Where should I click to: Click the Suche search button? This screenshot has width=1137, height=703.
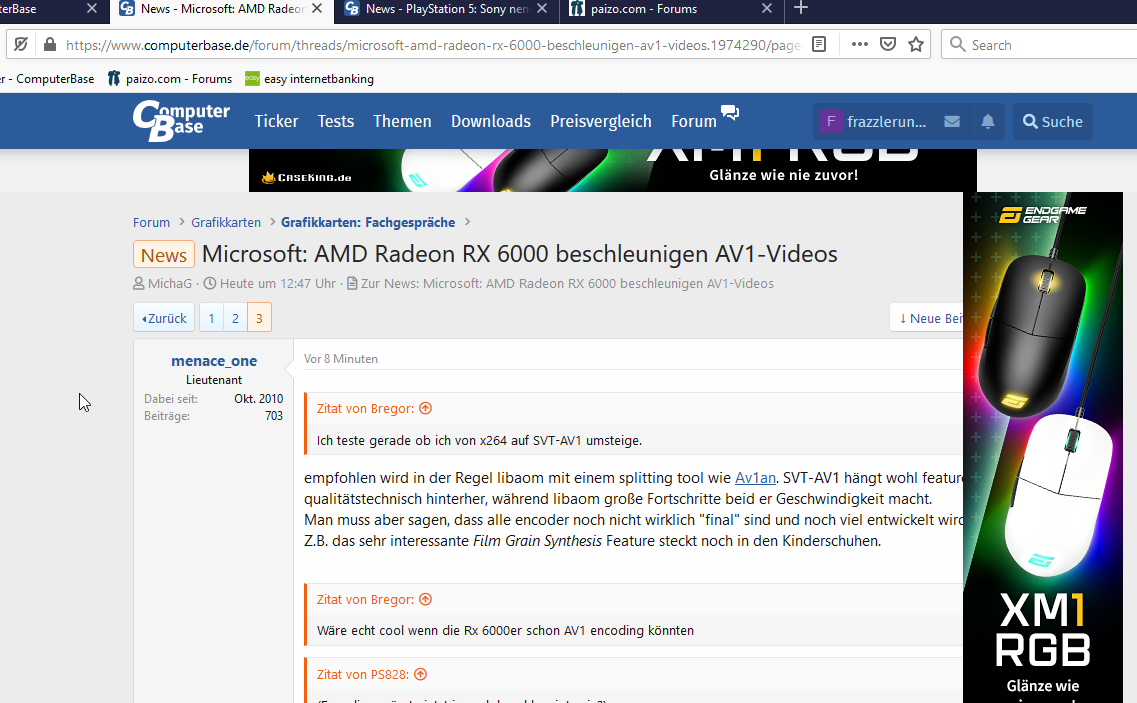pyautogui.click(x=1052, y=121)
